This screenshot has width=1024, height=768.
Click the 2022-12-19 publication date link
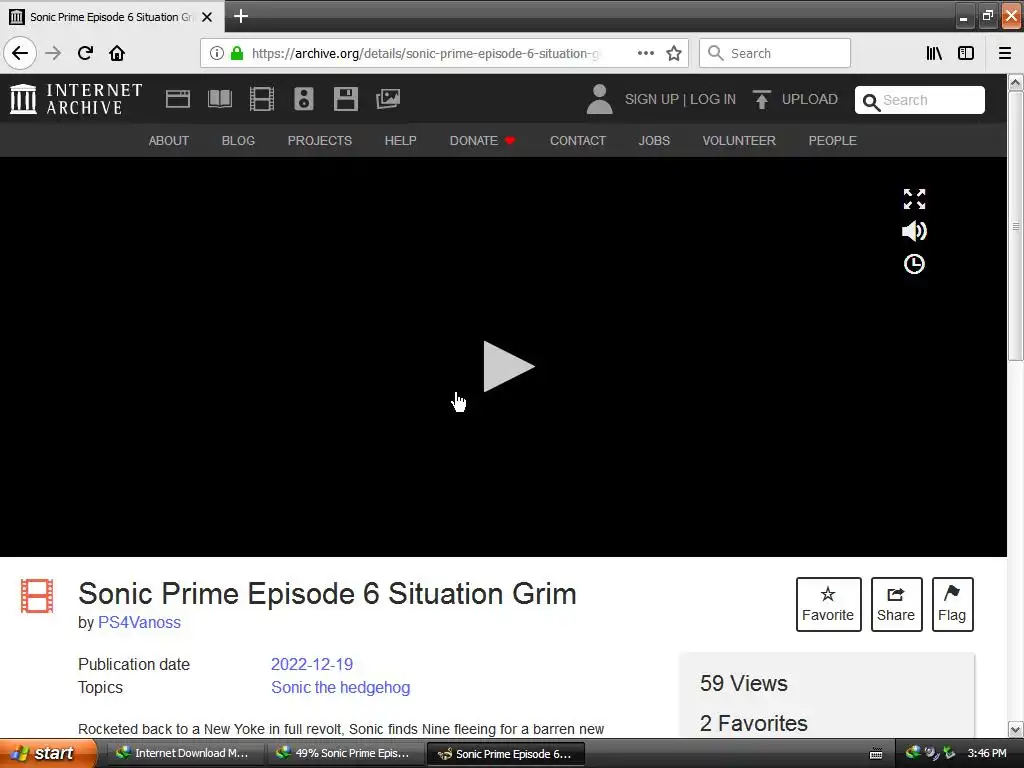click(312, 664)
